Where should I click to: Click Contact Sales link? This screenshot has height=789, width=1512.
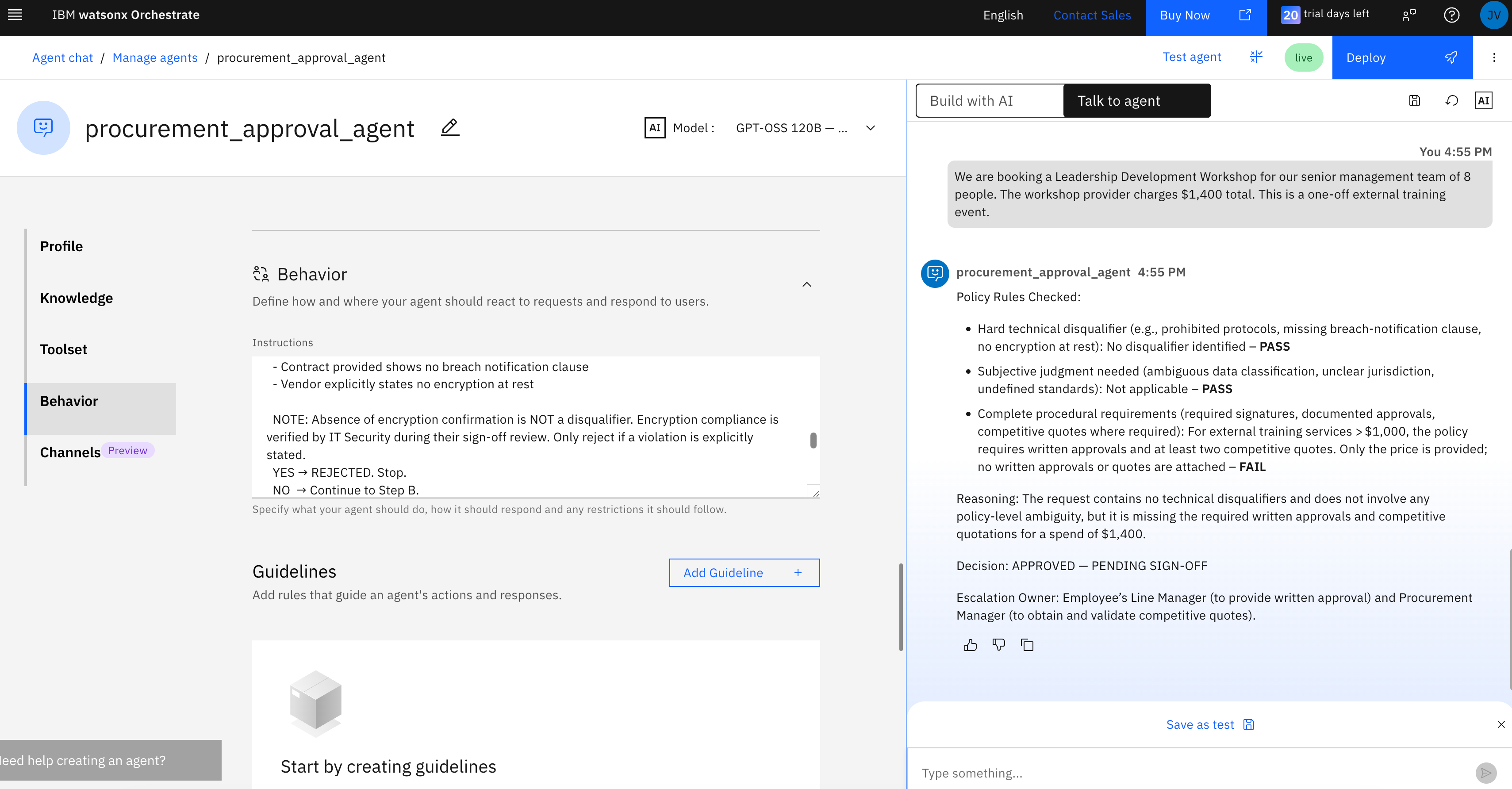(1092, 15)
